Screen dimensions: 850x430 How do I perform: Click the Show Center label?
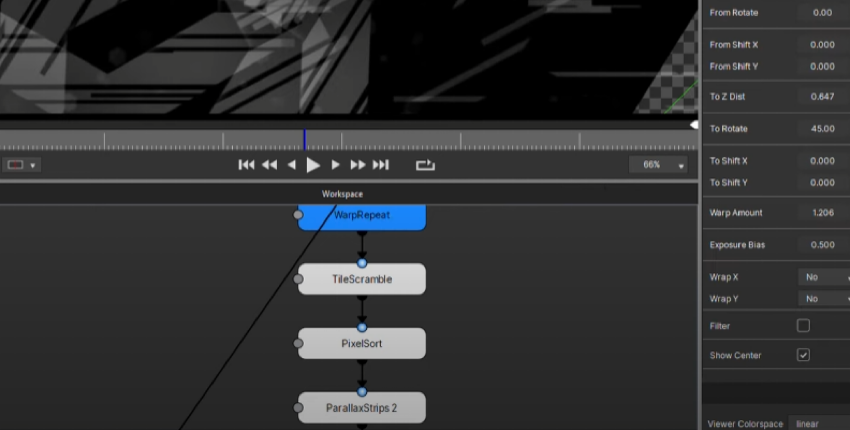(735, 355)
